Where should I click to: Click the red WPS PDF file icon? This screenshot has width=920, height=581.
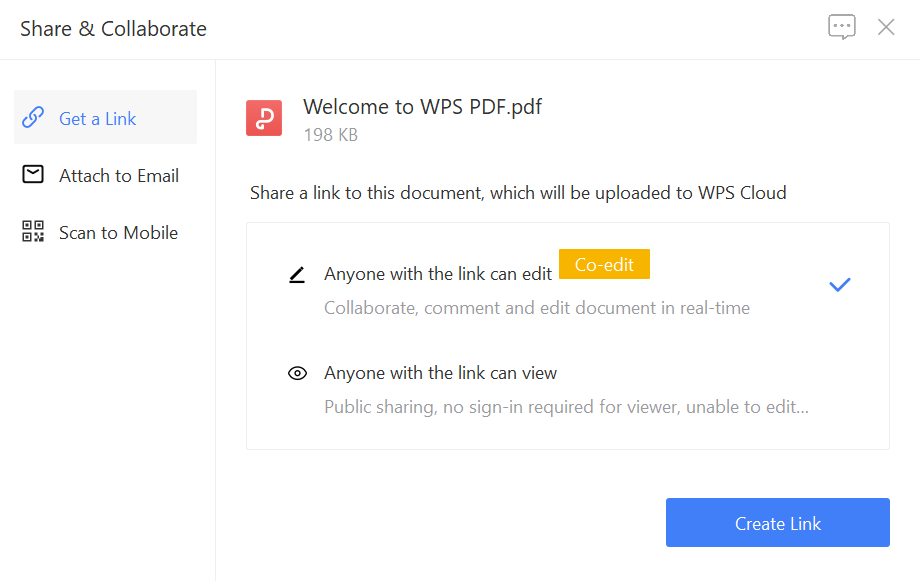click(x=264, y=118)
